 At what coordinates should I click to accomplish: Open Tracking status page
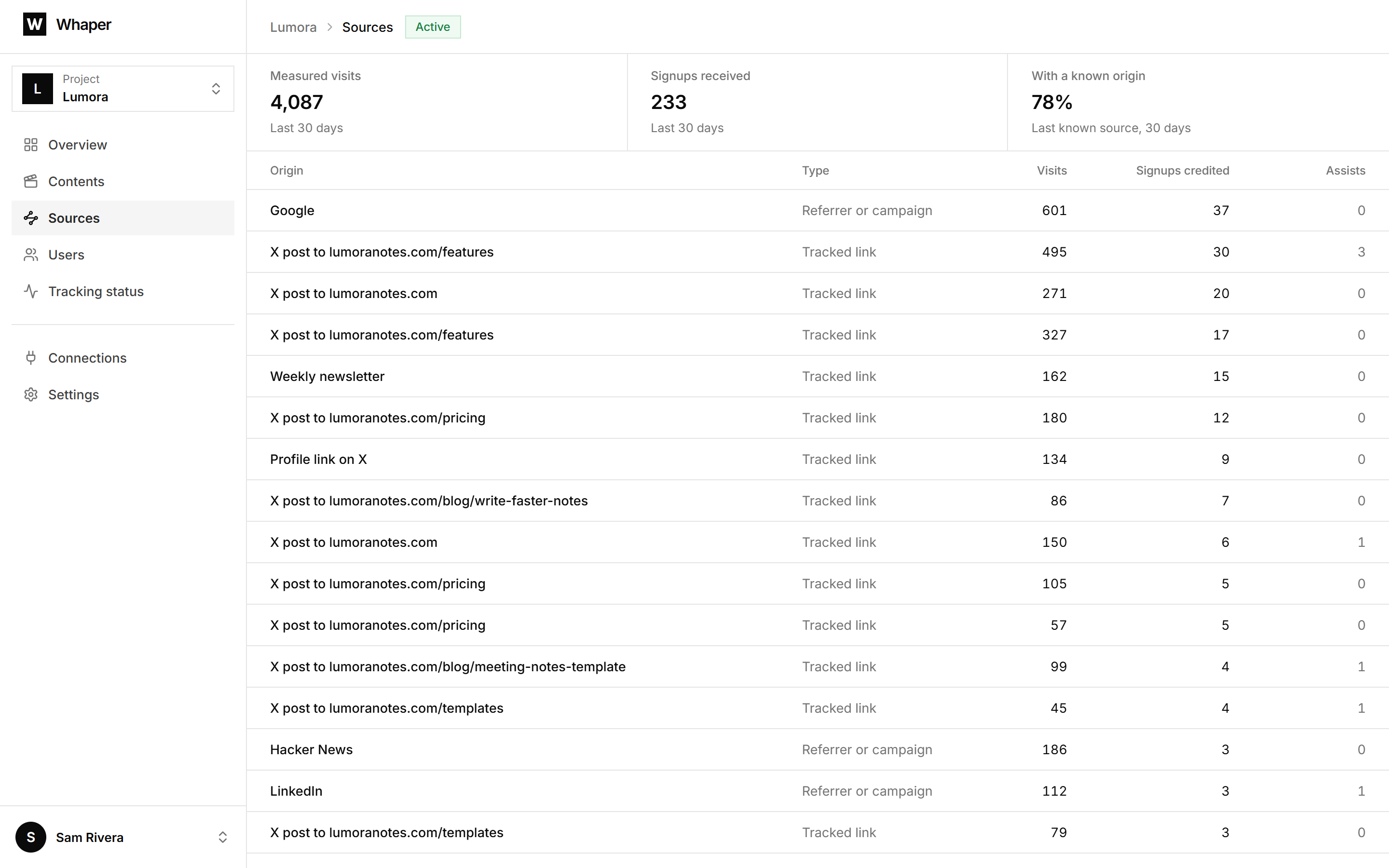pyautogui.click(x=123, y=291)
